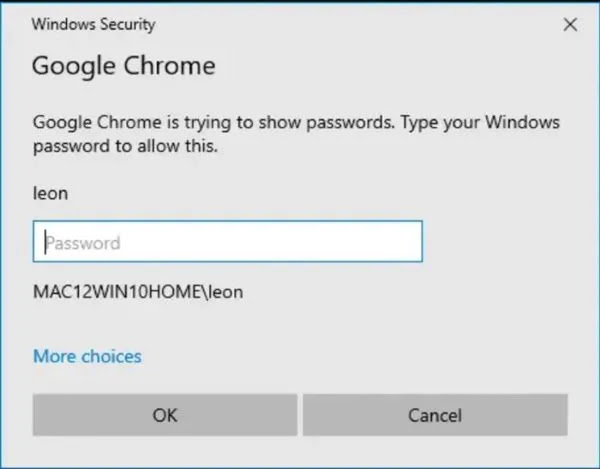Screen dimensions: 600x469
Task: Click the Windows Security title text
Action: pyautogui.click(x=94, y=23)
